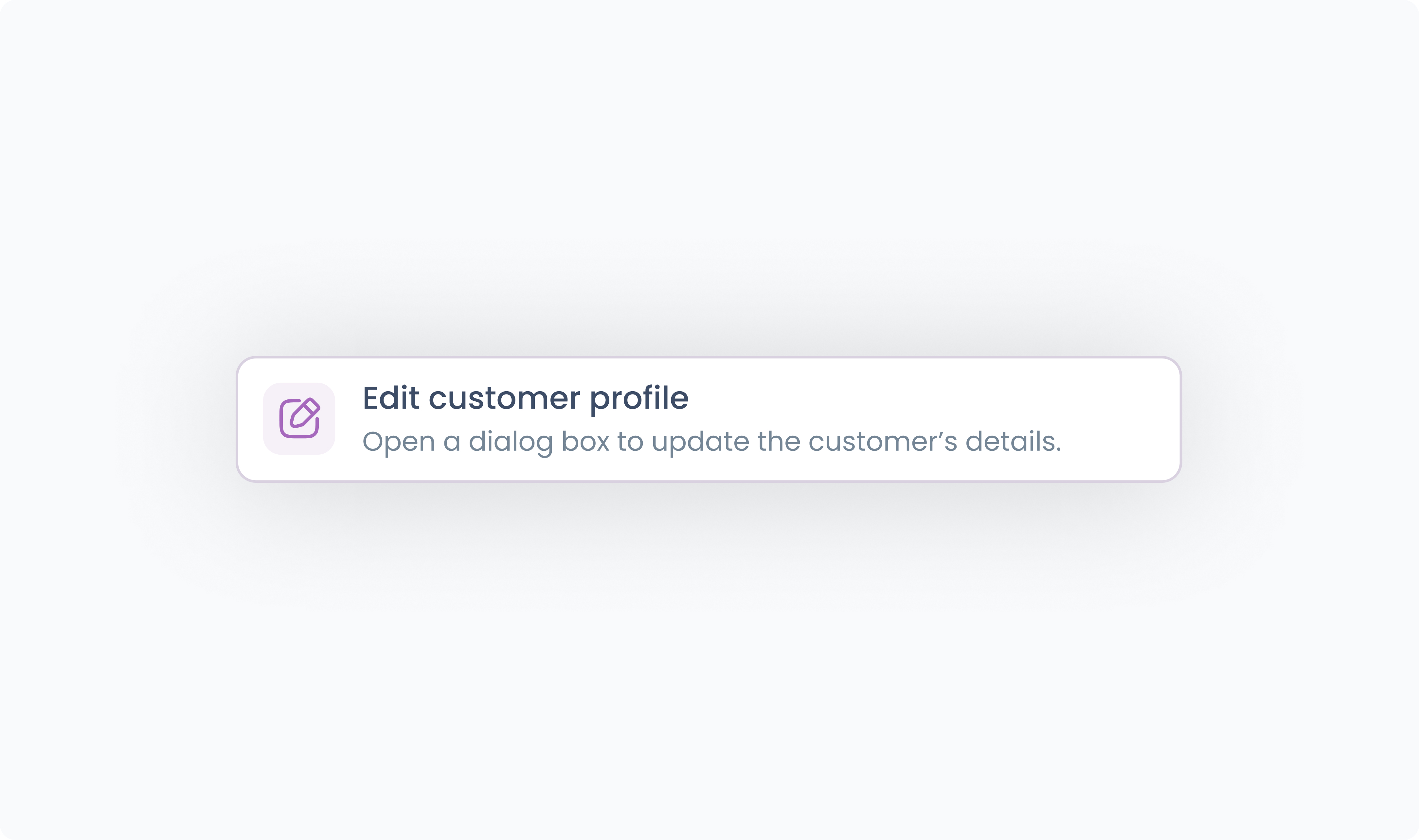Open the Edit customer profile card

point(708,419)
